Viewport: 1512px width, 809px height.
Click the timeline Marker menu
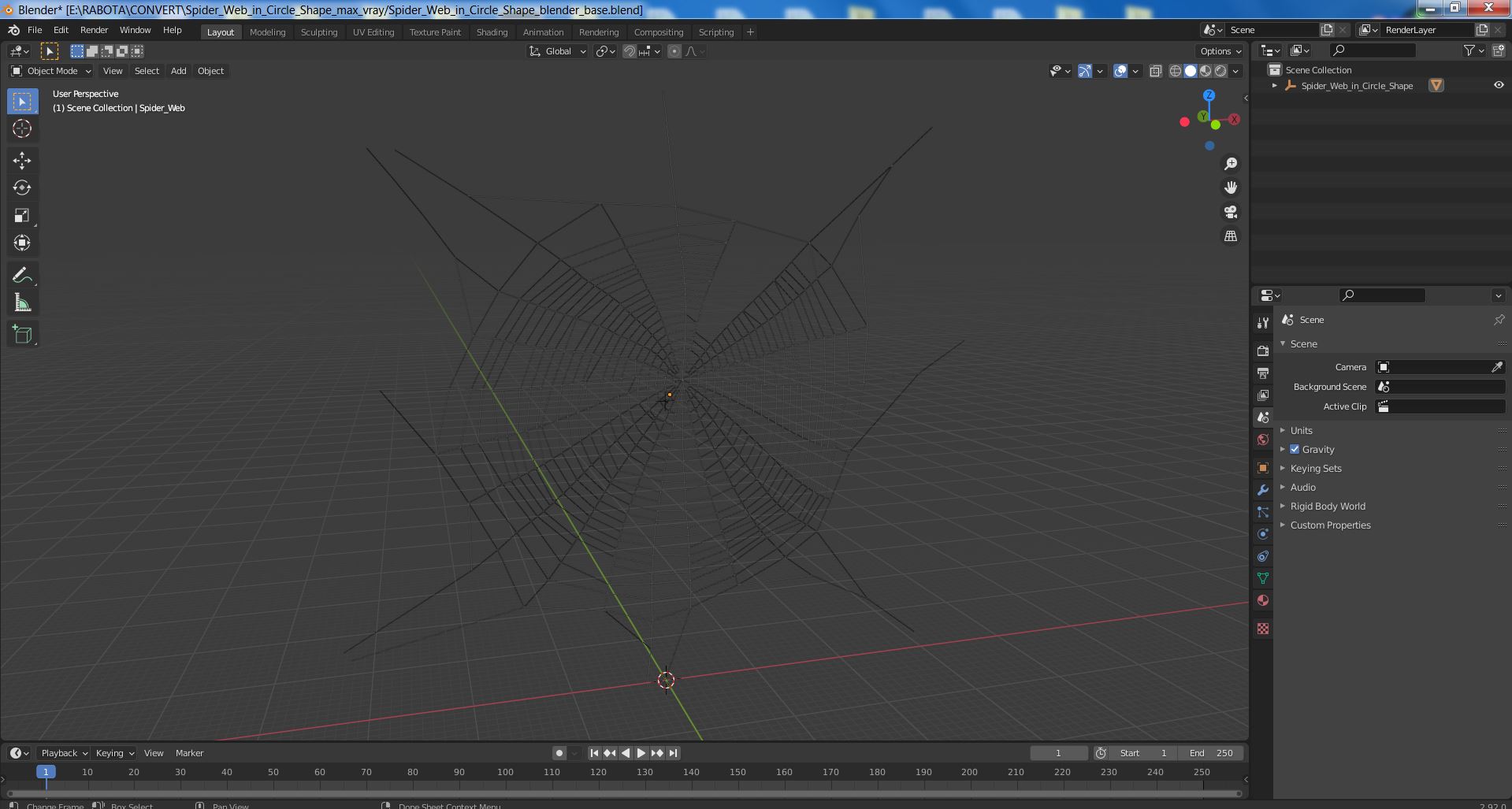pos(189,753)
